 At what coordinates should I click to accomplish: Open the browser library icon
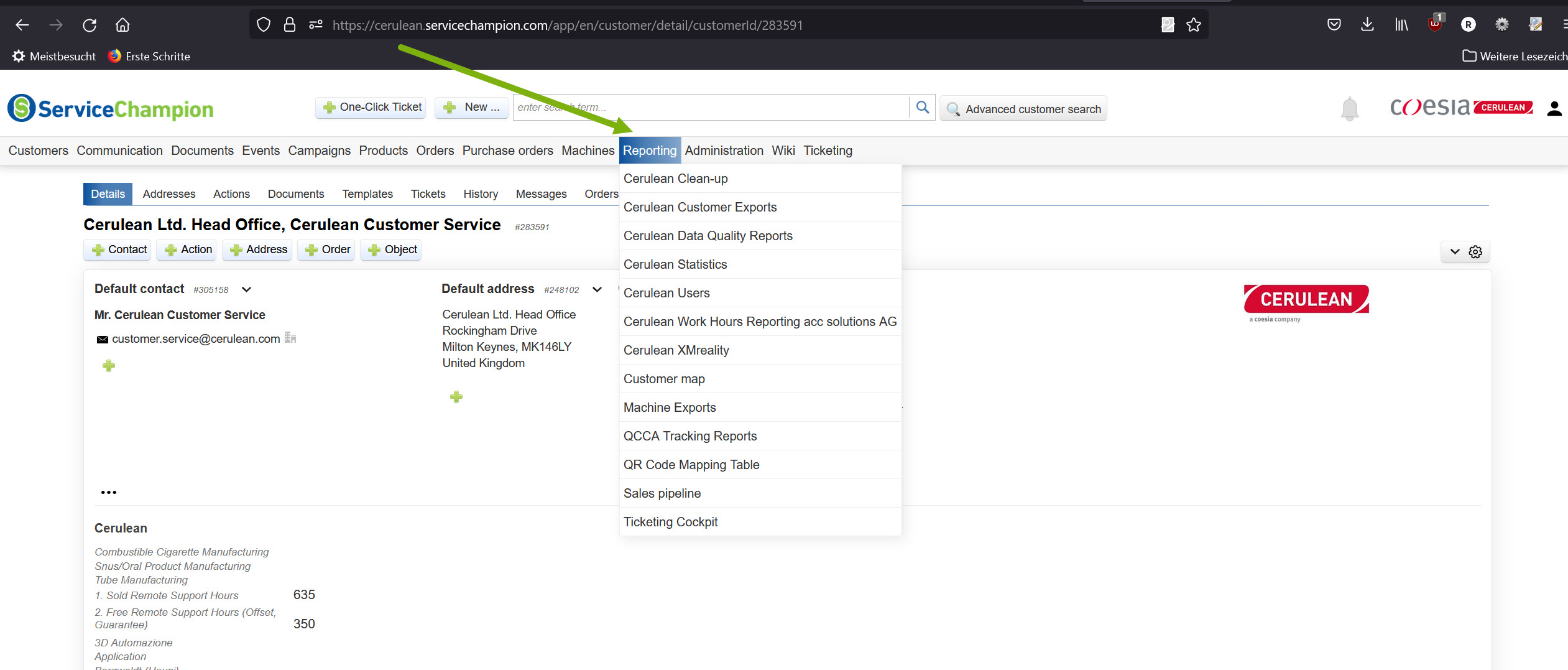pyautogui.click(x=1401, y=25)
